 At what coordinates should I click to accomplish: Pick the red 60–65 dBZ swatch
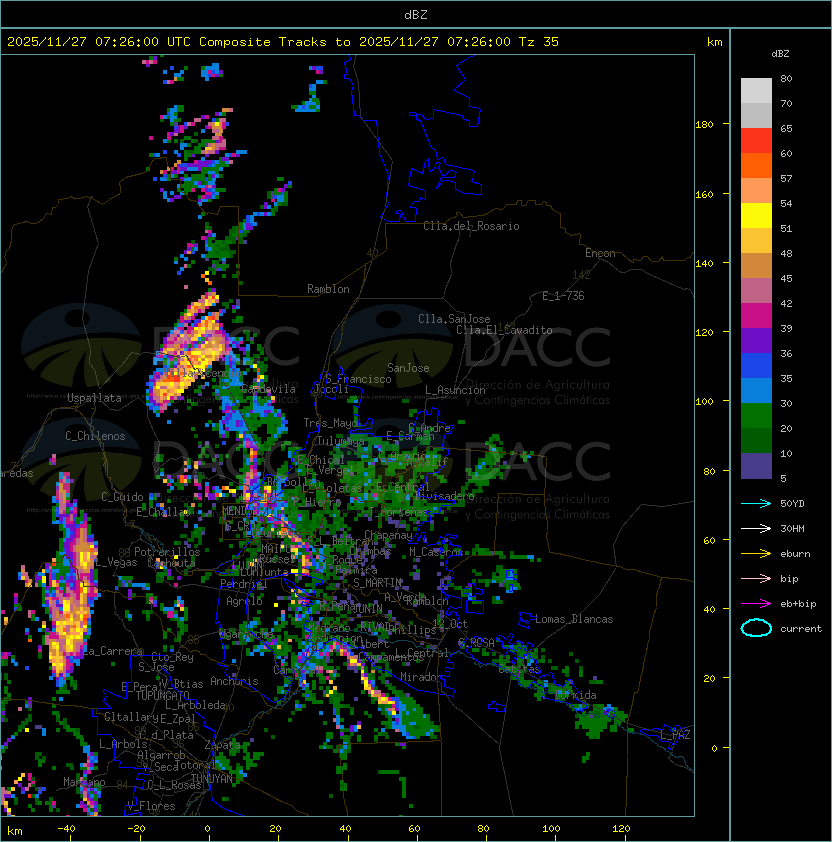pyautogui.click(x=756, y=141)
